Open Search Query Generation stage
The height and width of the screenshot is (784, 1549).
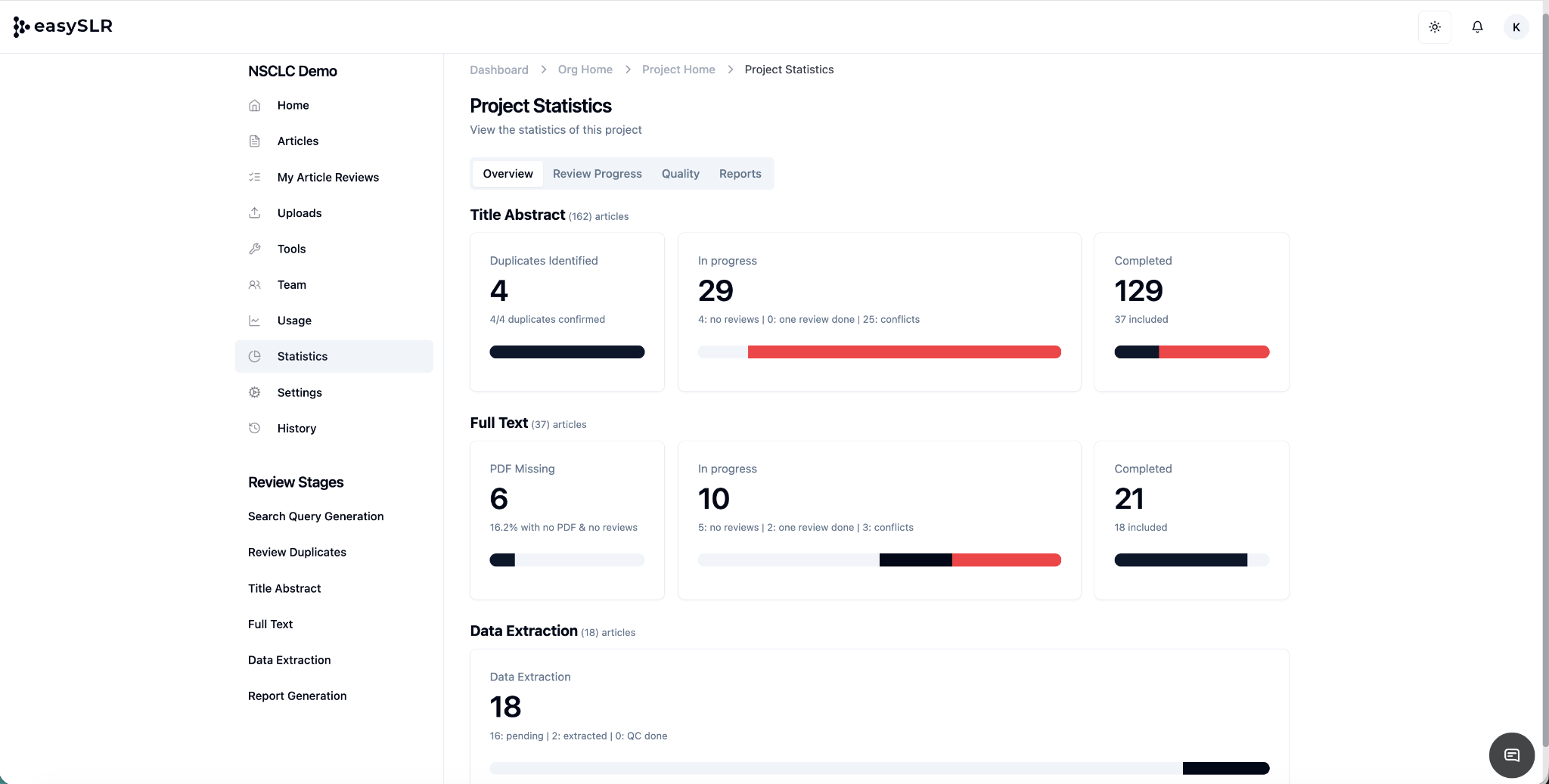point(315,516)
